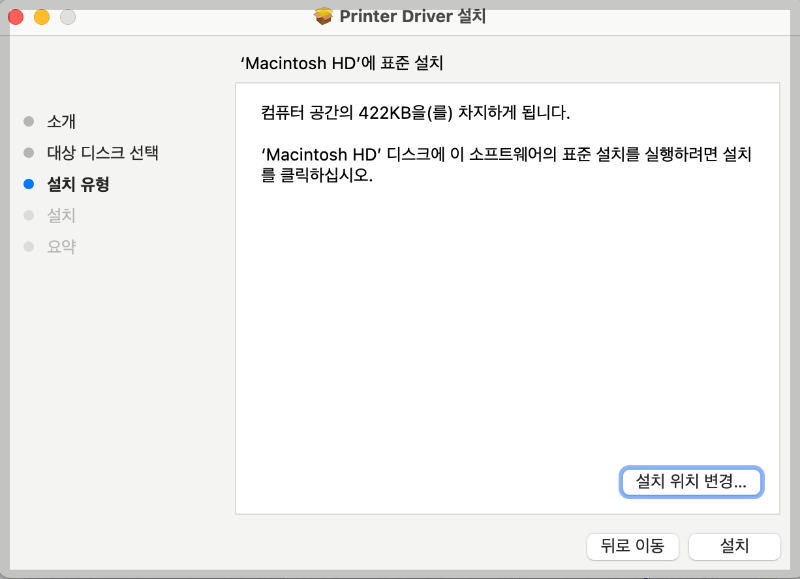This screenshot has width=800, height=579.
Task: Open the 설치 위치 변경… dialog
Action: 691,482
